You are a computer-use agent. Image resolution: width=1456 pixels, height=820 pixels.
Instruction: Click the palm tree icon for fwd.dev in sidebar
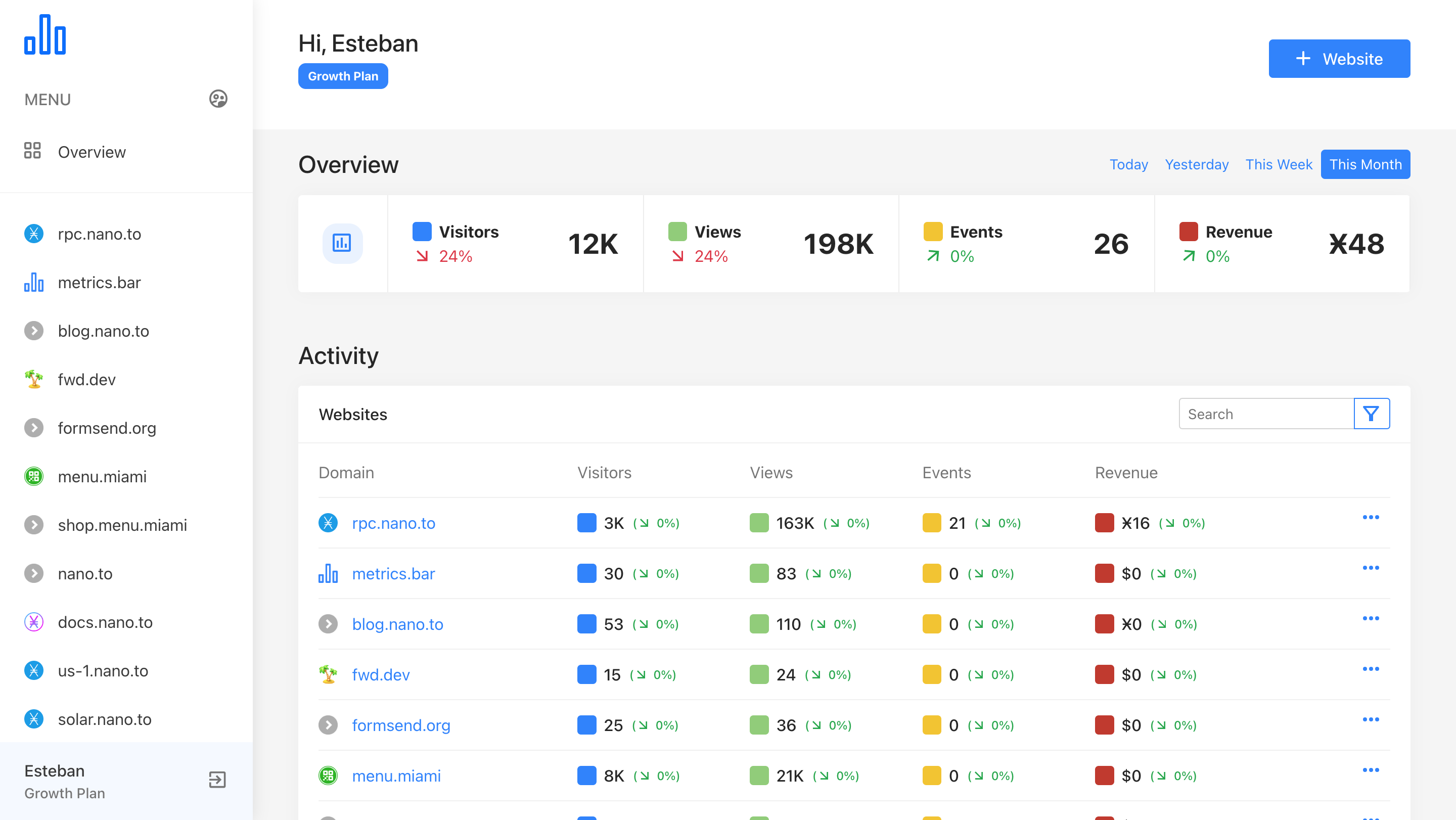pos(34,379)
